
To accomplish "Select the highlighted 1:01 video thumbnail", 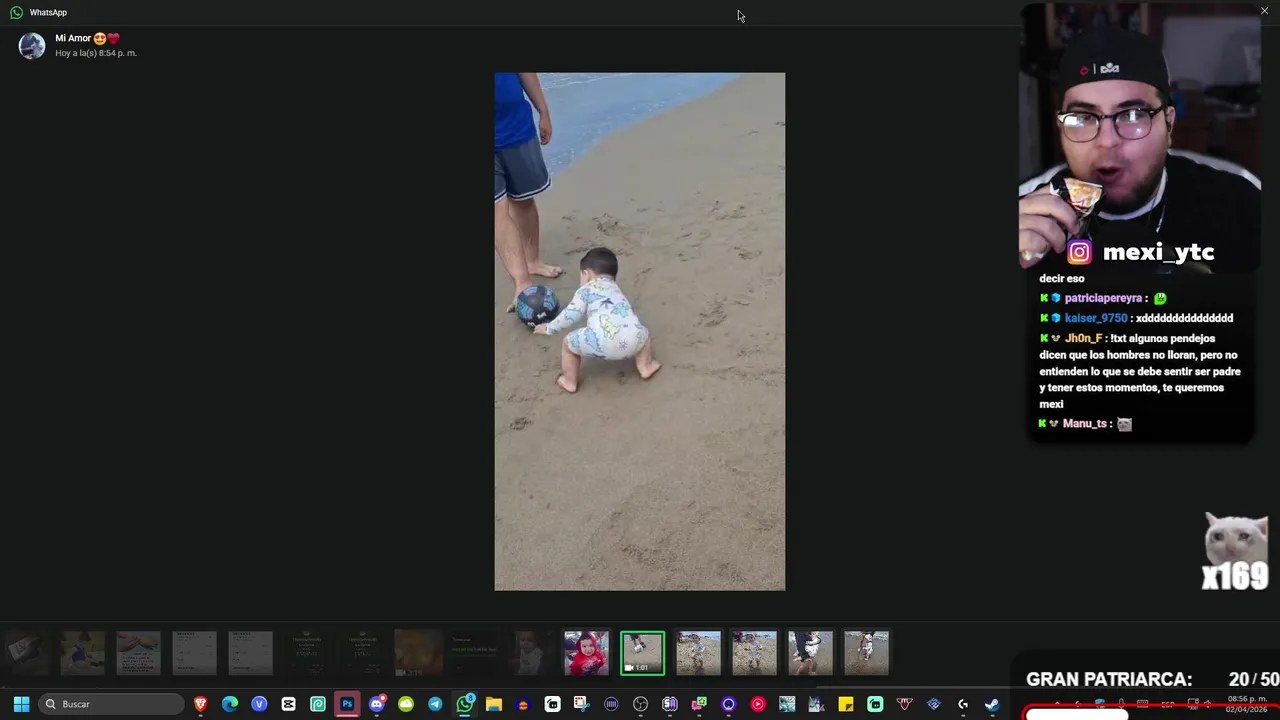I will click(642, 653).
